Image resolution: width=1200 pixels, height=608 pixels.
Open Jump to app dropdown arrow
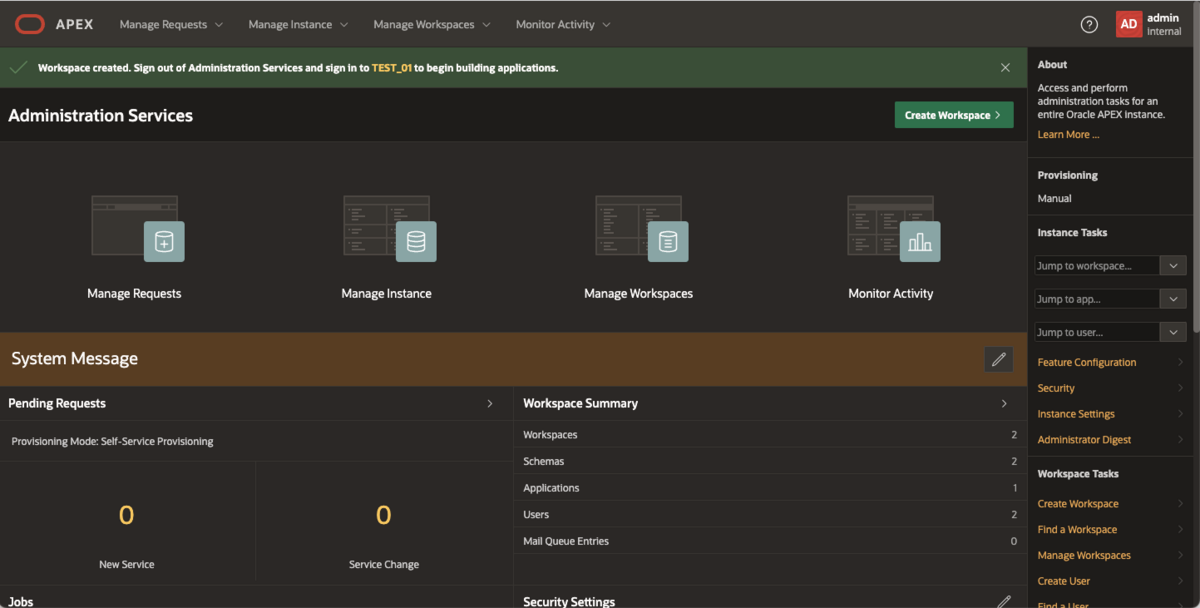[x=1173, y=299]
